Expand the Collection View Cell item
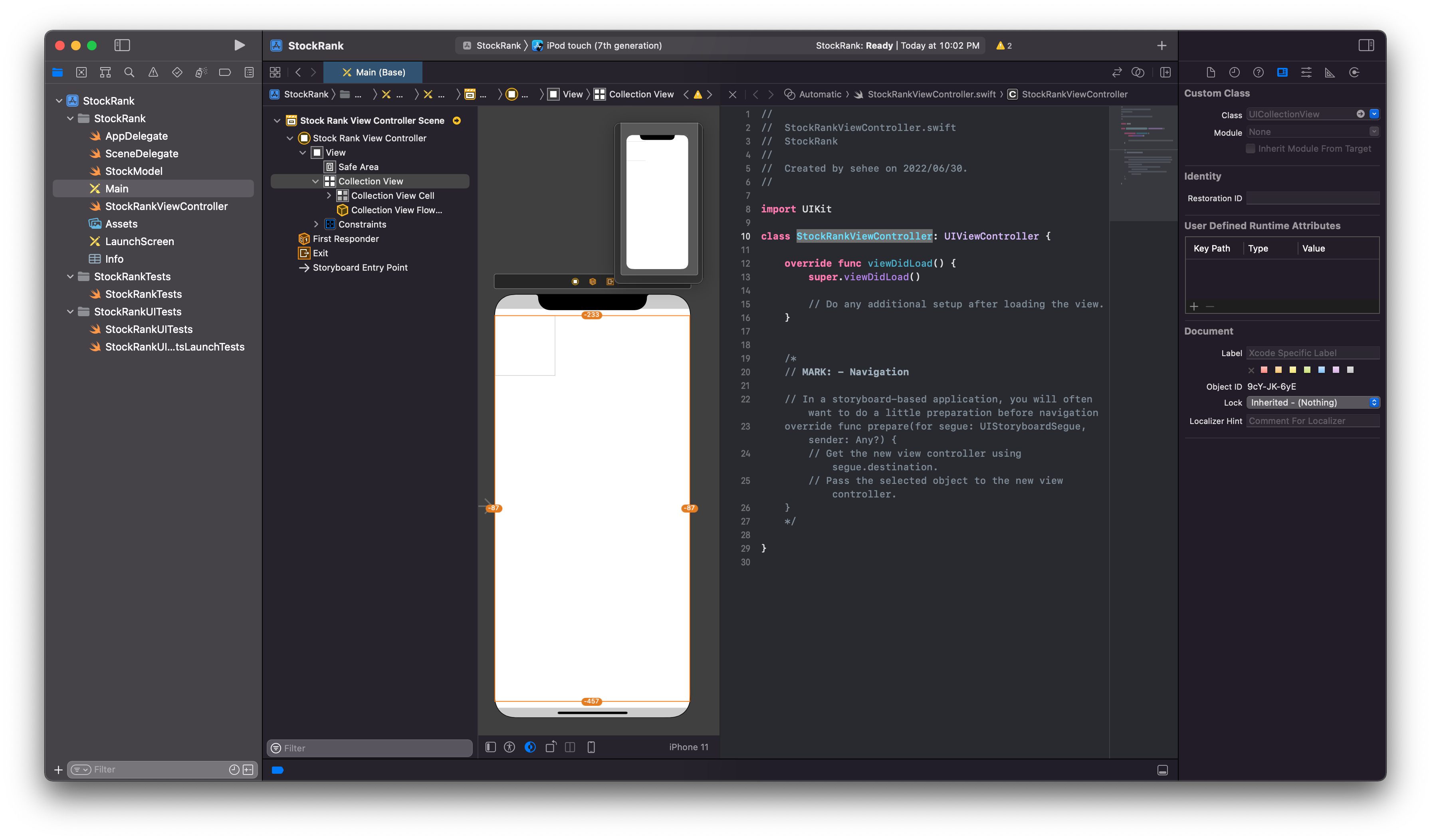This screenshot has height=840, width=1431. tap(329, 195)
